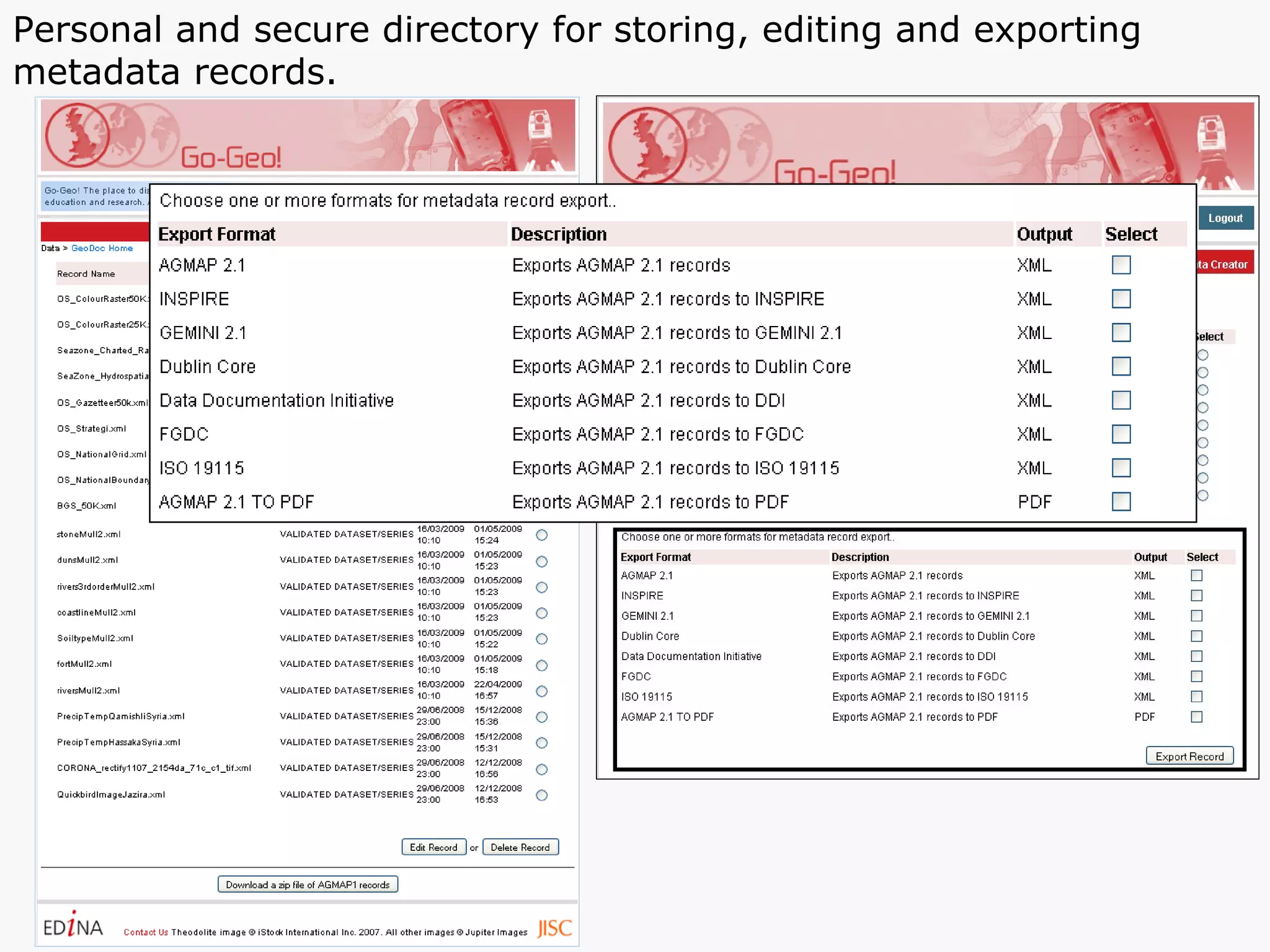Click the Go-Geo! banner logo in left window

click(x=231, y=157)
